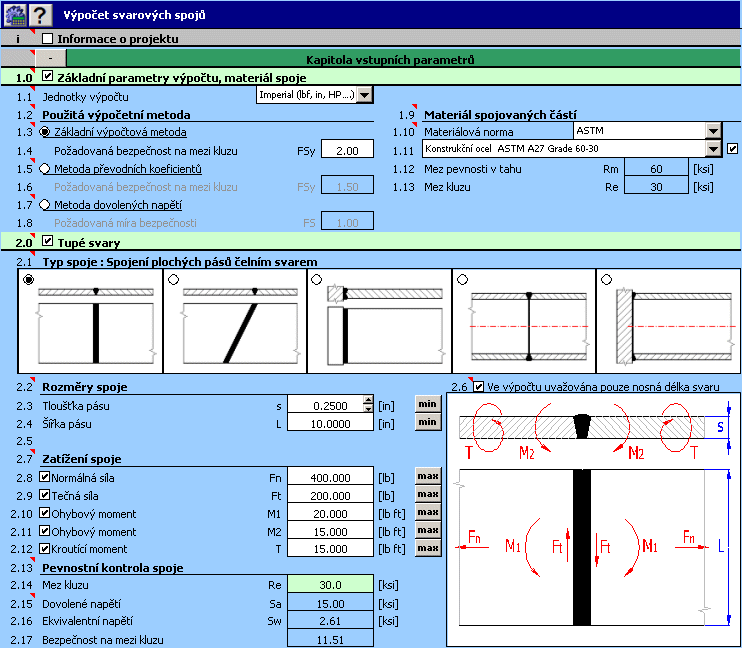Click min button for strip thickness
The width and height of the screenshot is (742, 648).
point(427,404)
